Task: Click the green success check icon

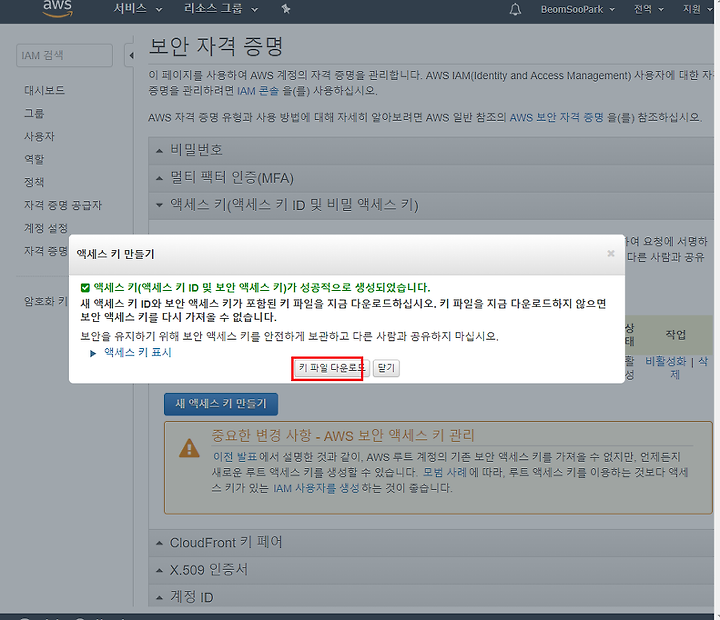Action: (85, 288)
